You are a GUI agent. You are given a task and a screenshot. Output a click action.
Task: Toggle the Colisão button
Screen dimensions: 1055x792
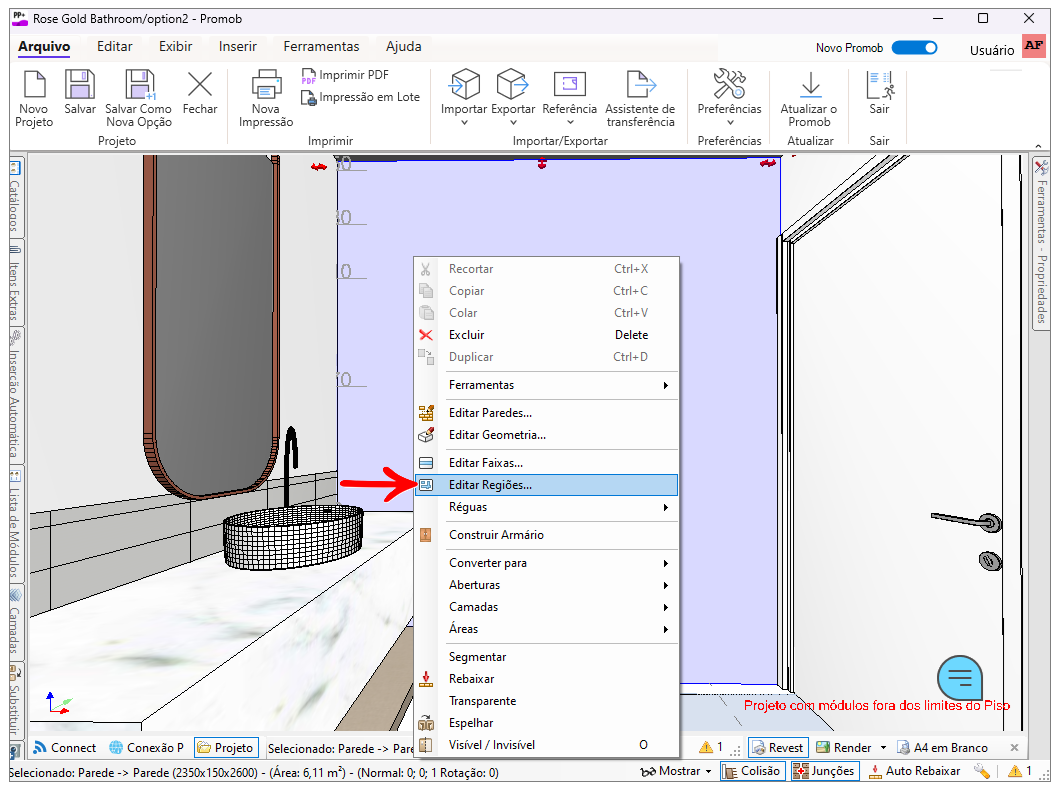tap(752, 771)
